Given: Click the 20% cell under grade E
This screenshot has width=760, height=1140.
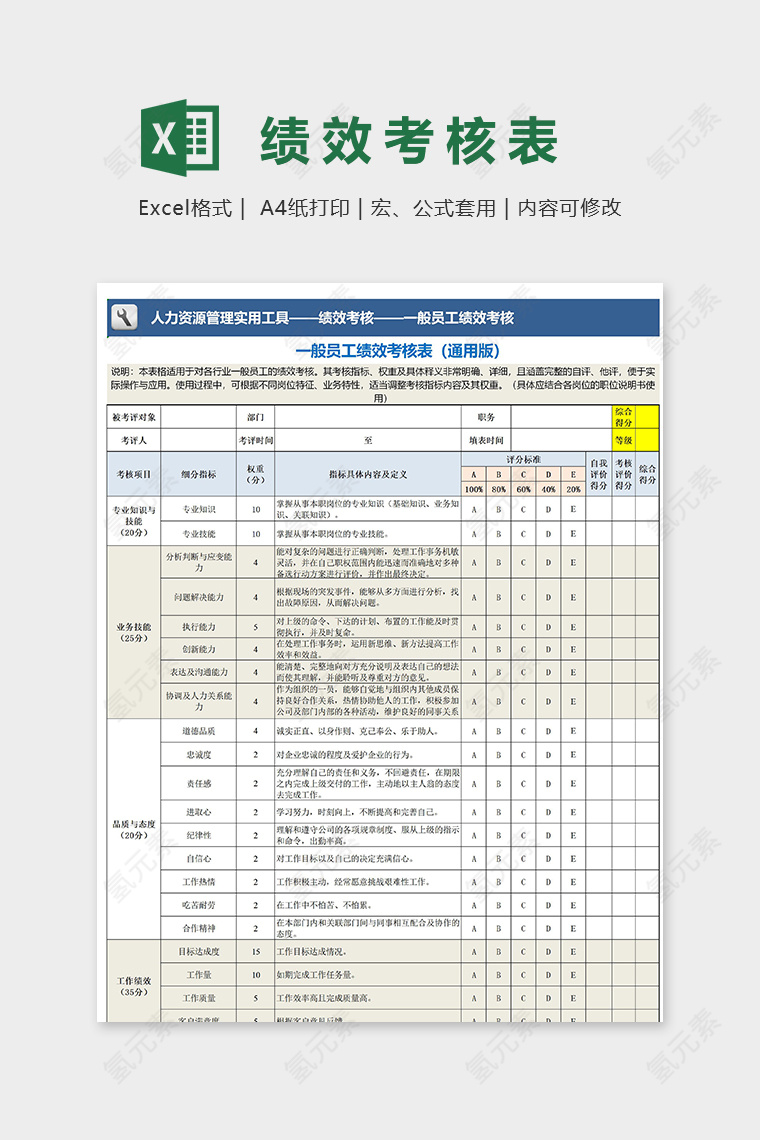Looking at the screenshot, I should (574, 489).
